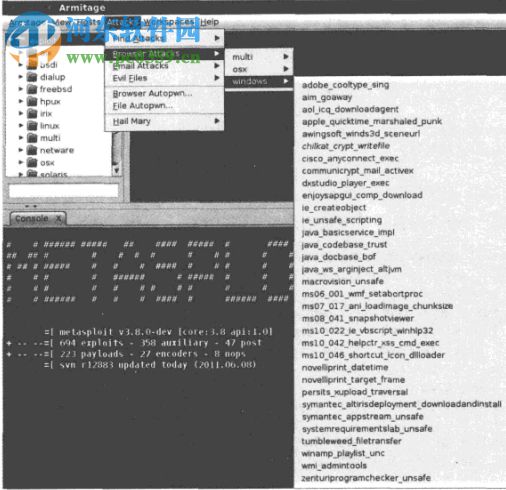506x490 pixels.
Task: Select symantec_appstream_unsafe exploit
Action: pos(363,417)
